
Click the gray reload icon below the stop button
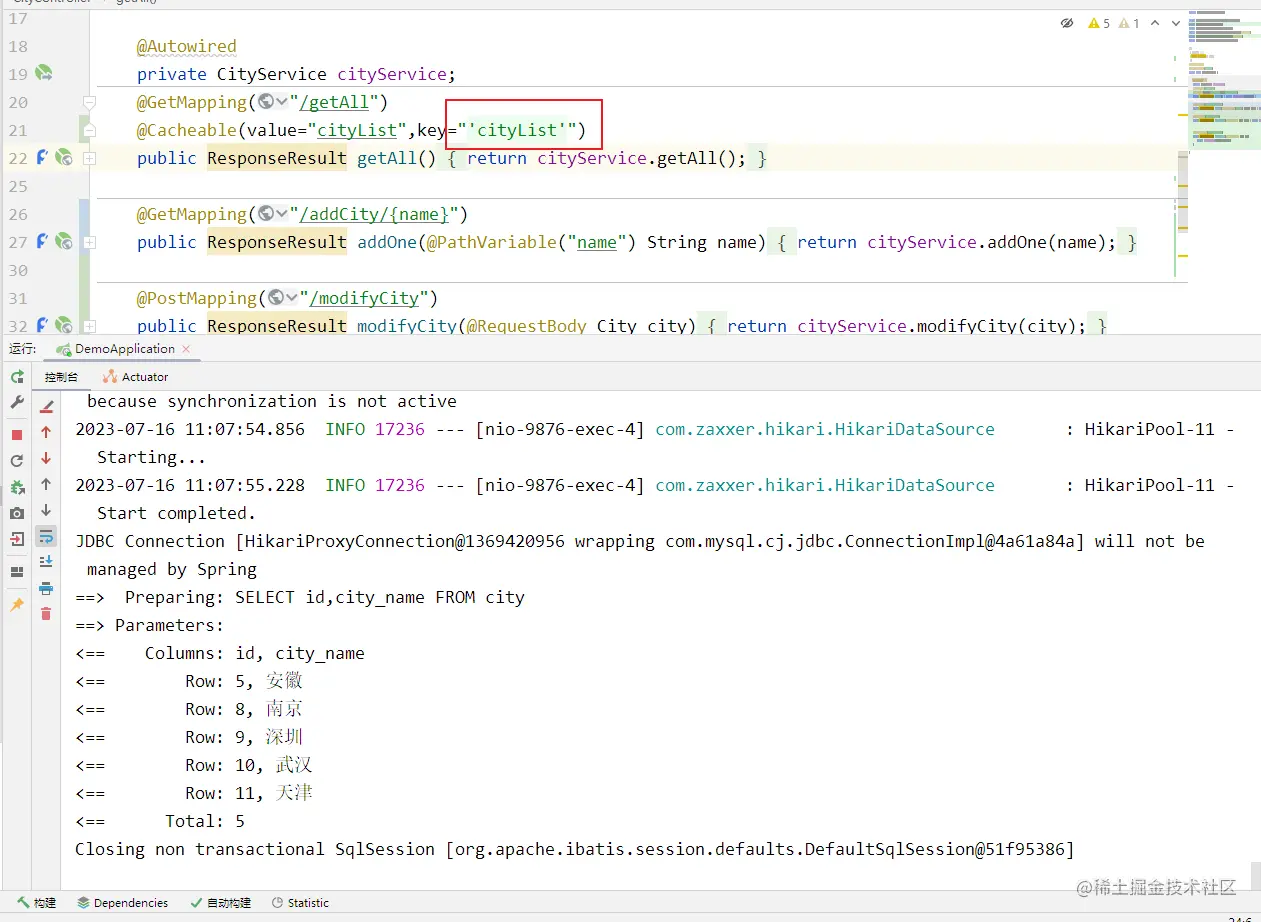[x=17, y=461]
